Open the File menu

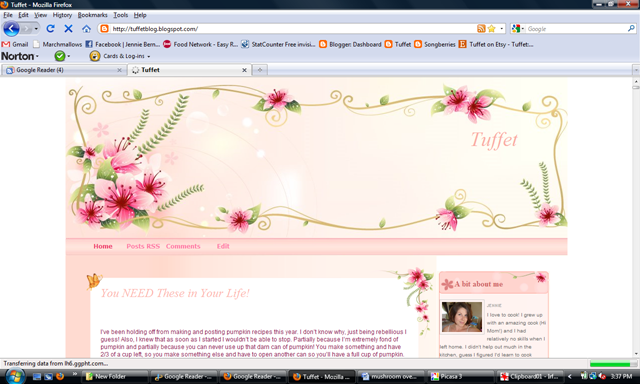[x=8, y=15]
